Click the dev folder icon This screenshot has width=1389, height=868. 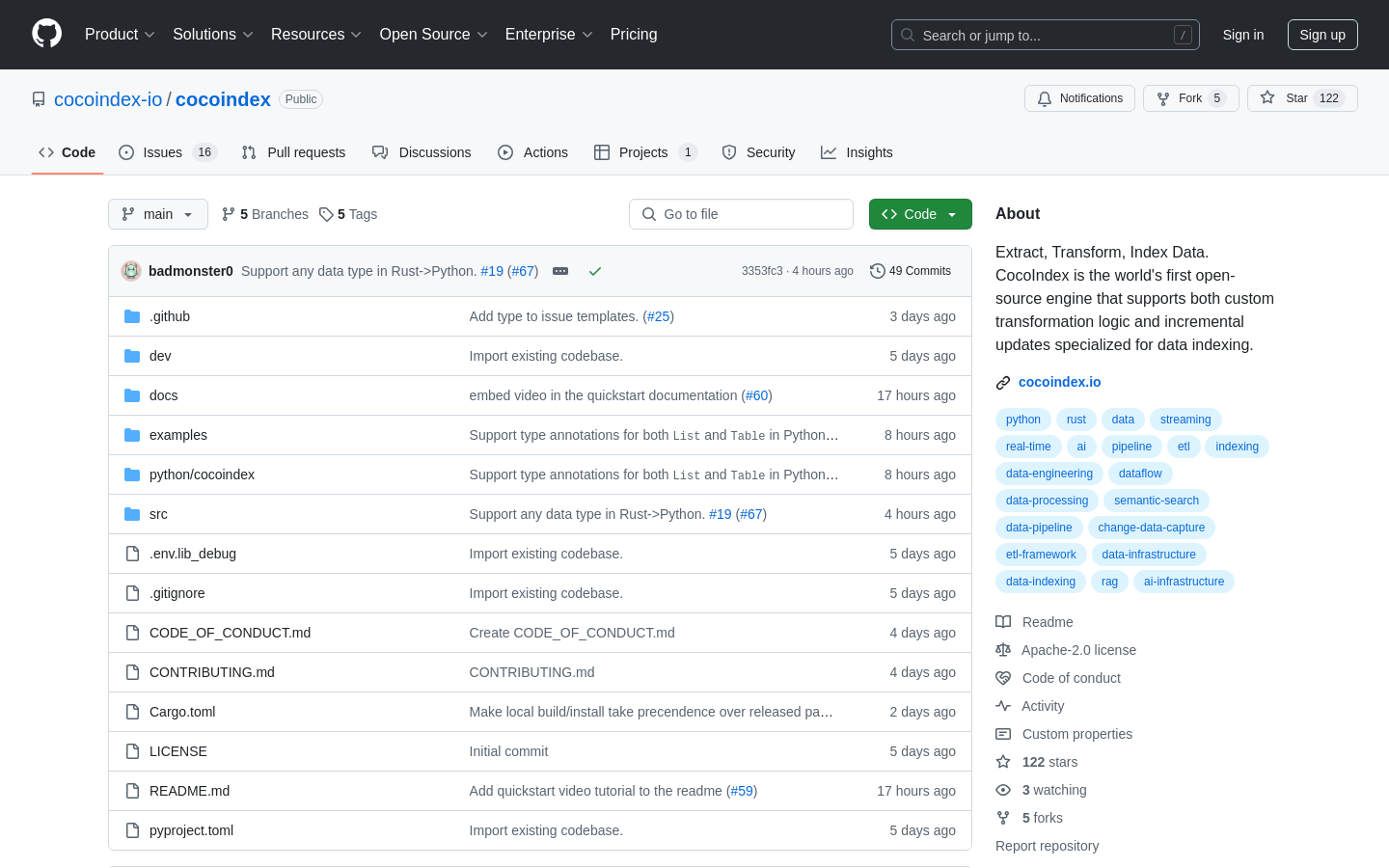tap(132, 356)
